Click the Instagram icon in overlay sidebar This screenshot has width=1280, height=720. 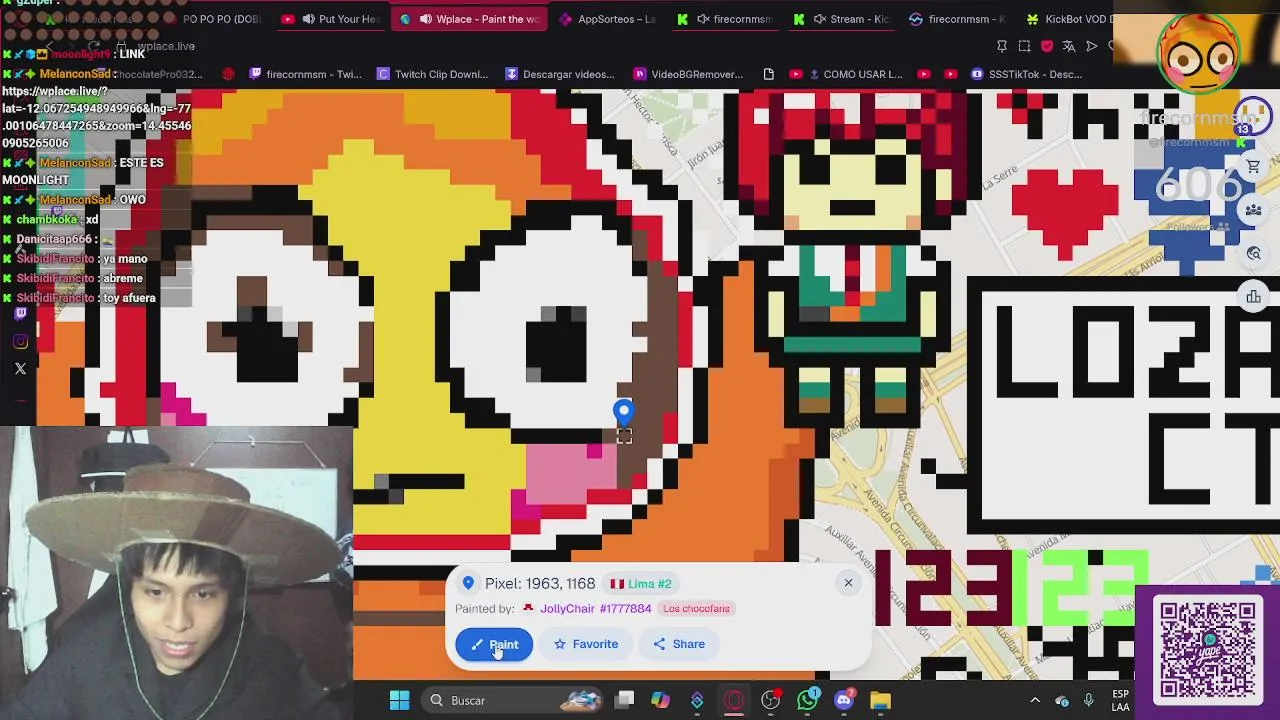[x=20, y=342]
